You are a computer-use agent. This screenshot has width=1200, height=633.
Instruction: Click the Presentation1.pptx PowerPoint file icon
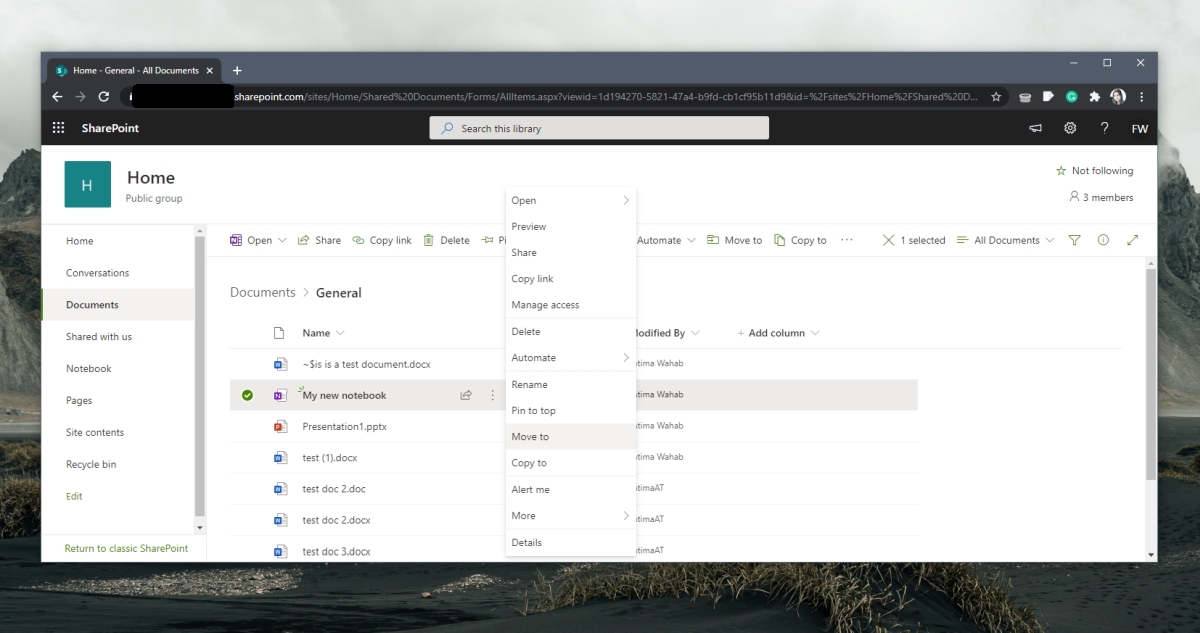pyautogui.click(x=280, y=426)
